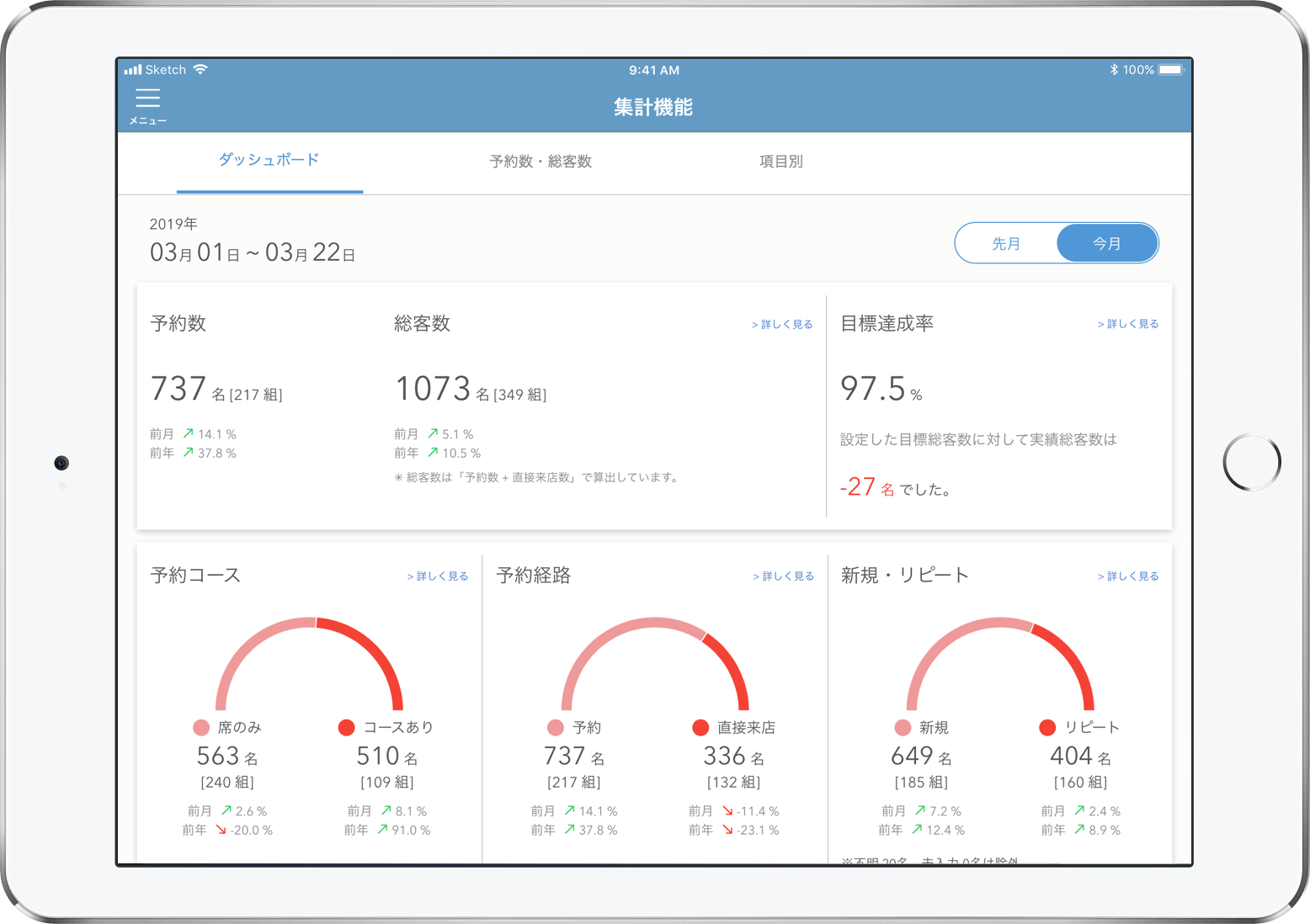Expand 詳しく見る for 予約コース
The height and width of the screenshot is (924, 1310).
pos(438,576)
